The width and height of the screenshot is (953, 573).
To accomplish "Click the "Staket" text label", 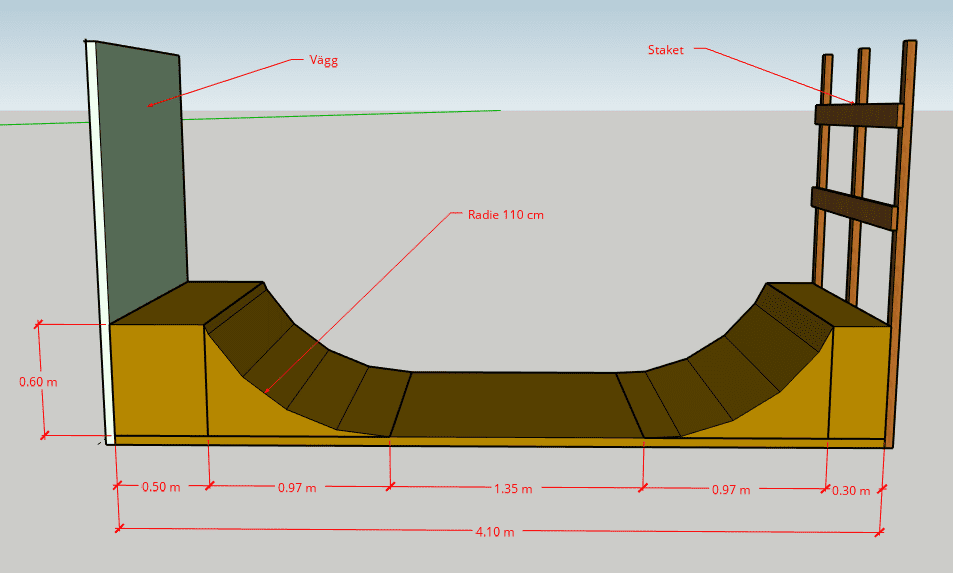I will [x=664, y=48].
